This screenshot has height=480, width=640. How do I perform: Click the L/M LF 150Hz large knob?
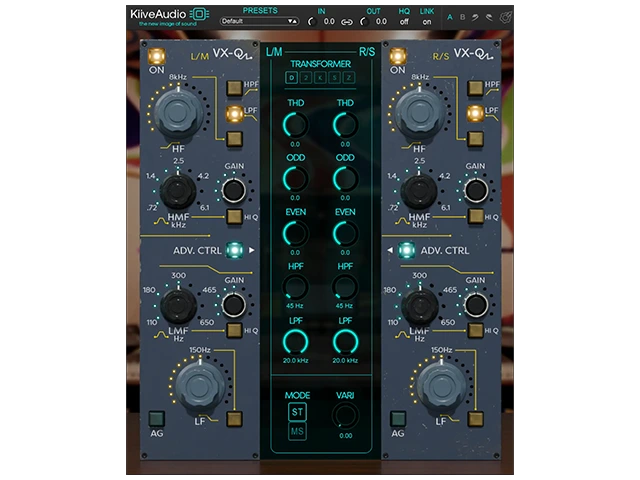coord(199,386)
